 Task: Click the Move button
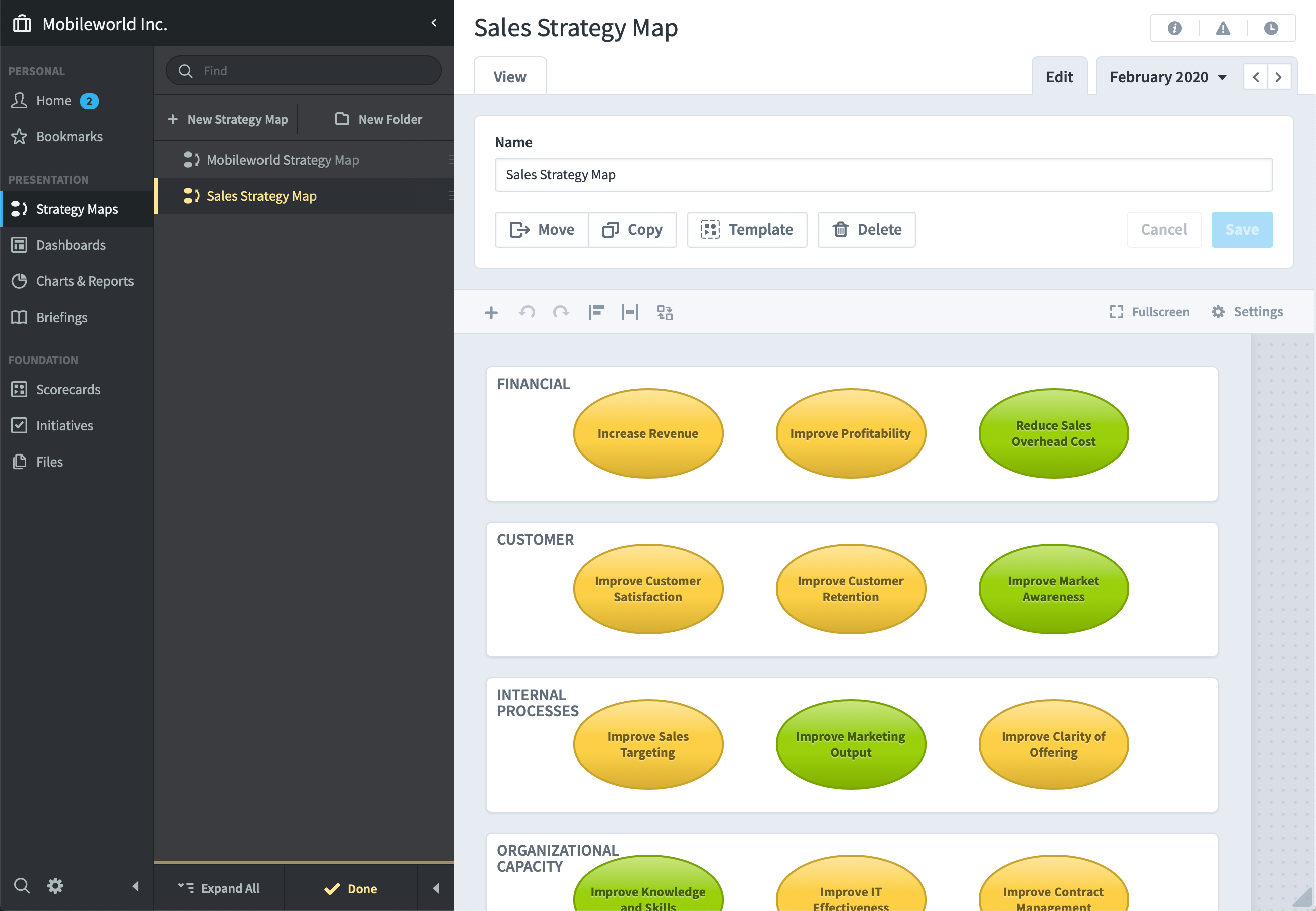(542, 230)
